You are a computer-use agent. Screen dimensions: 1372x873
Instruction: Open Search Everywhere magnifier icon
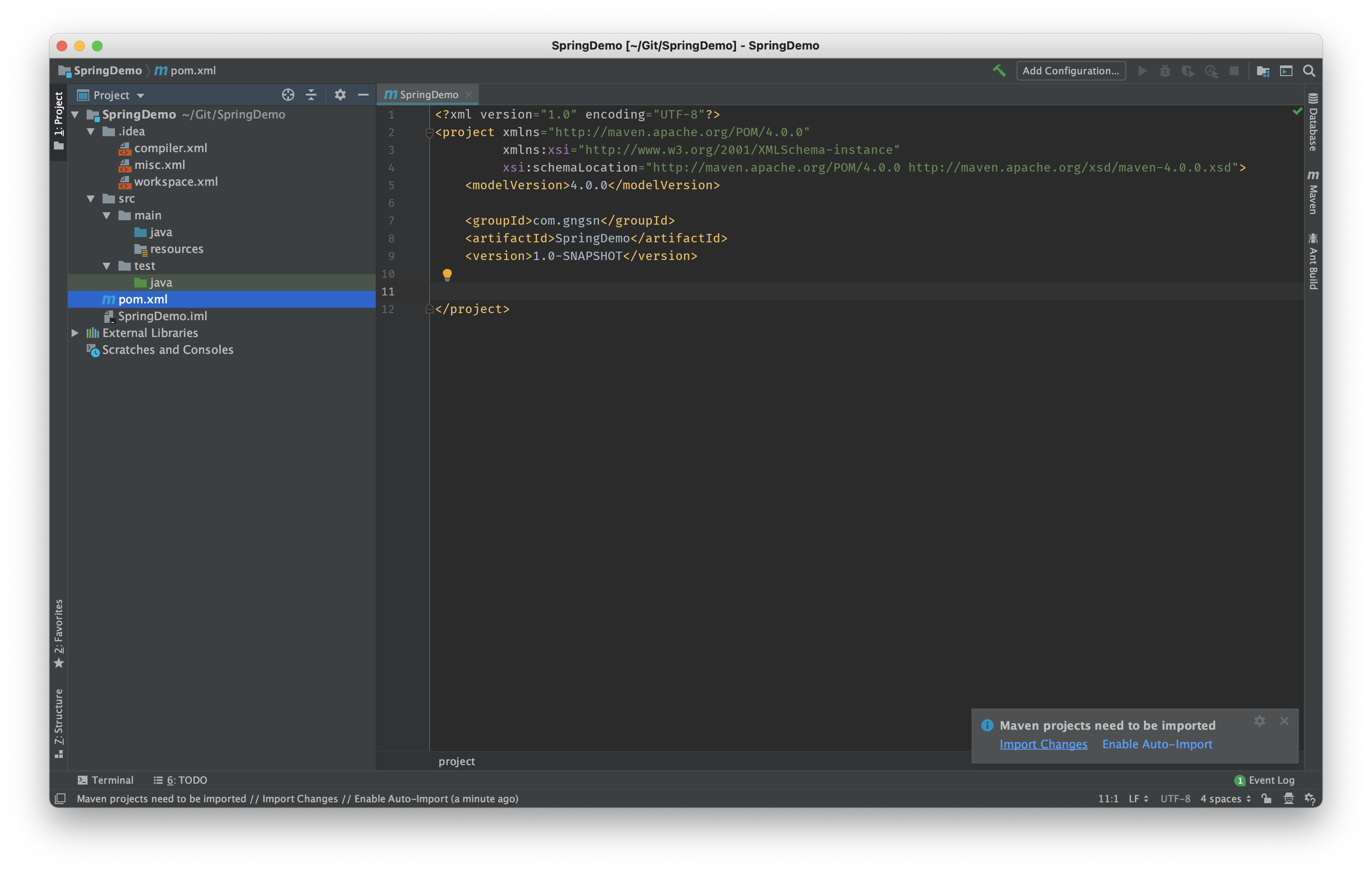coord(1309,71)
